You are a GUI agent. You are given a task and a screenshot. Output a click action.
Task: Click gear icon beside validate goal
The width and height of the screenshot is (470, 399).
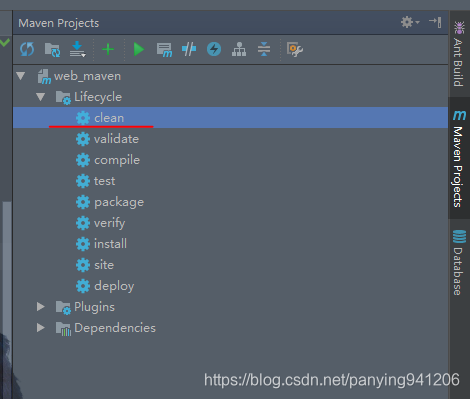[x=83, y=139]
